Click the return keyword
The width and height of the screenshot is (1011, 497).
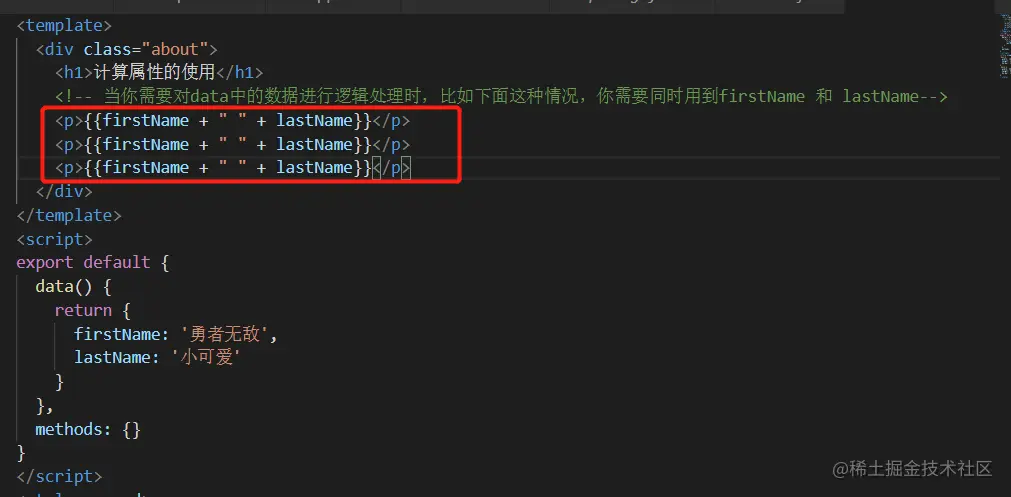click(83, 310)
